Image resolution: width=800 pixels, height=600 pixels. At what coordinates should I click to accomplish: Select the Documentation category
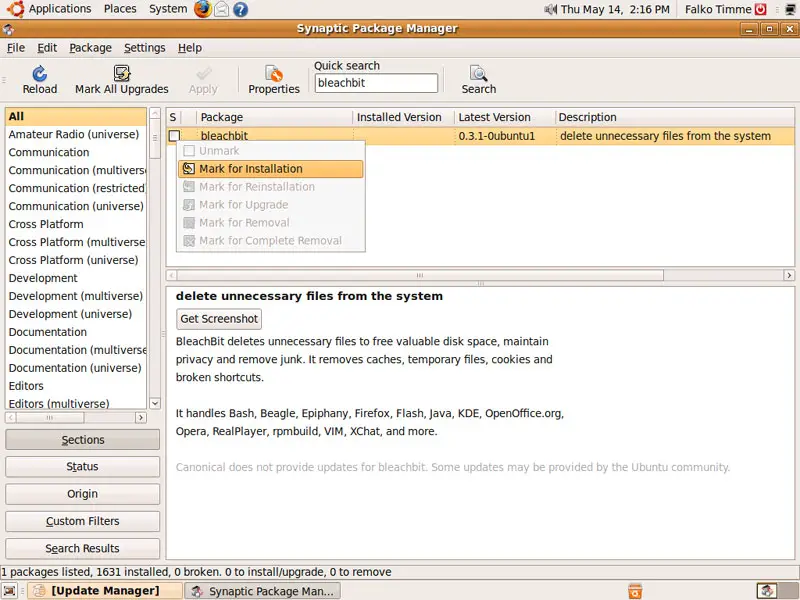click(76, 332)
